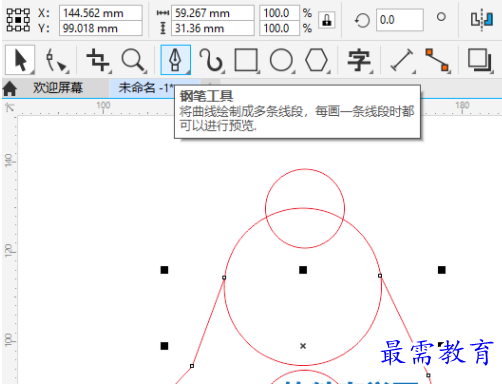Click the horizontal scale 100.0 percent field
502x384 pixels.
point(279,13)
